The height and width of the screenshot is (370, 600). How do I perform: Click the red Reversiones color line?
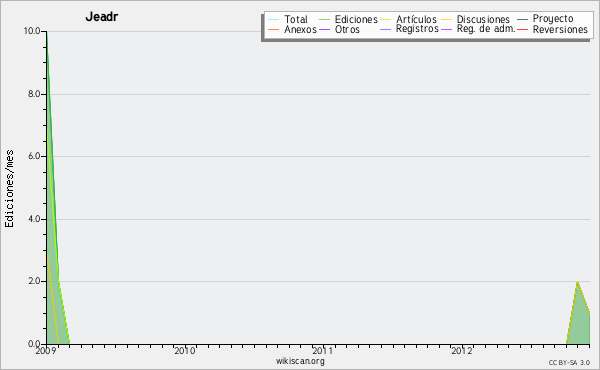(522, 29)
